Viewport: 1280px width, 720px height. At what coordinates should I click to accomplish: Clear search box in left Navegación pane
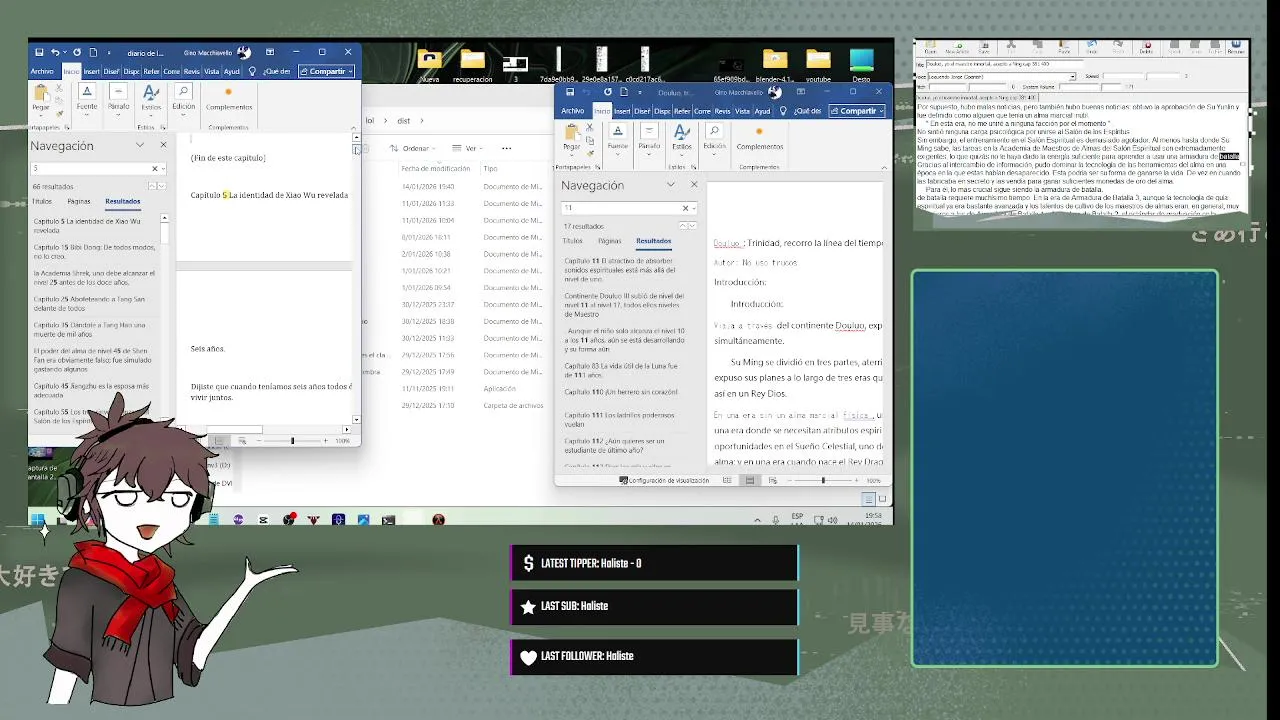[154, 168]
